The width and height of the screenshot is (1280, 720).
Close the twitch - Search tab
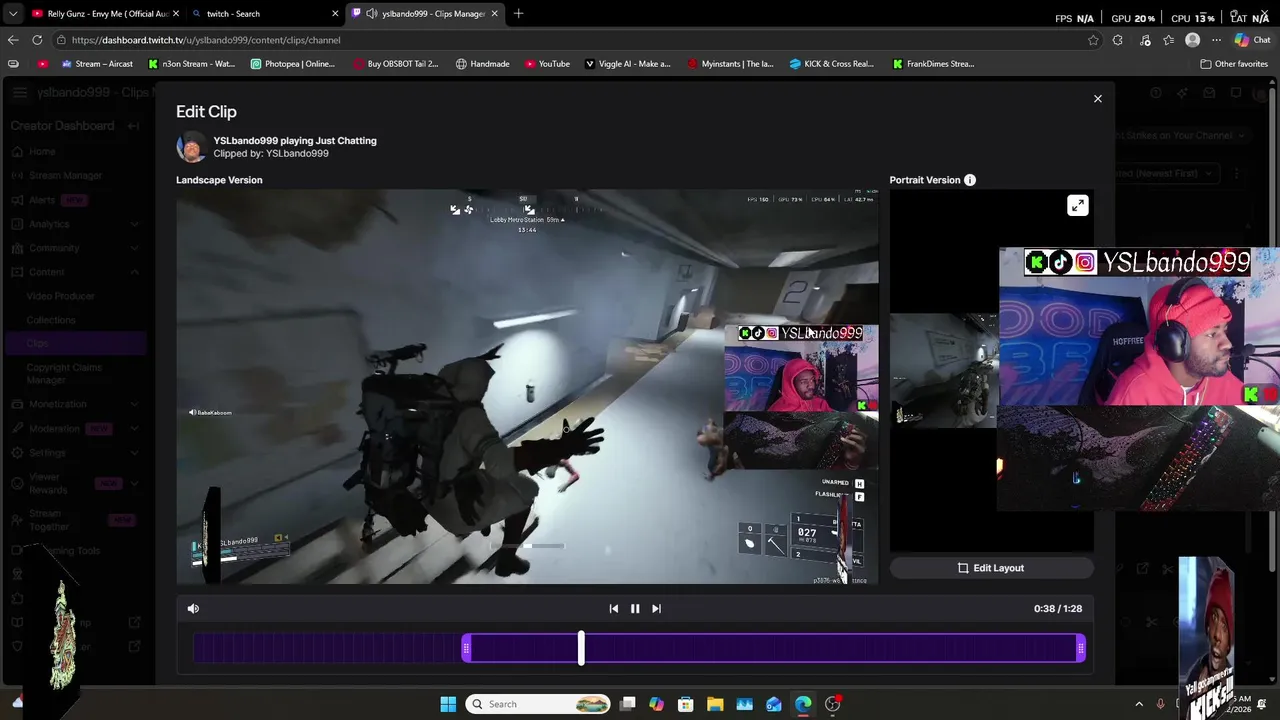coord(335,14)
